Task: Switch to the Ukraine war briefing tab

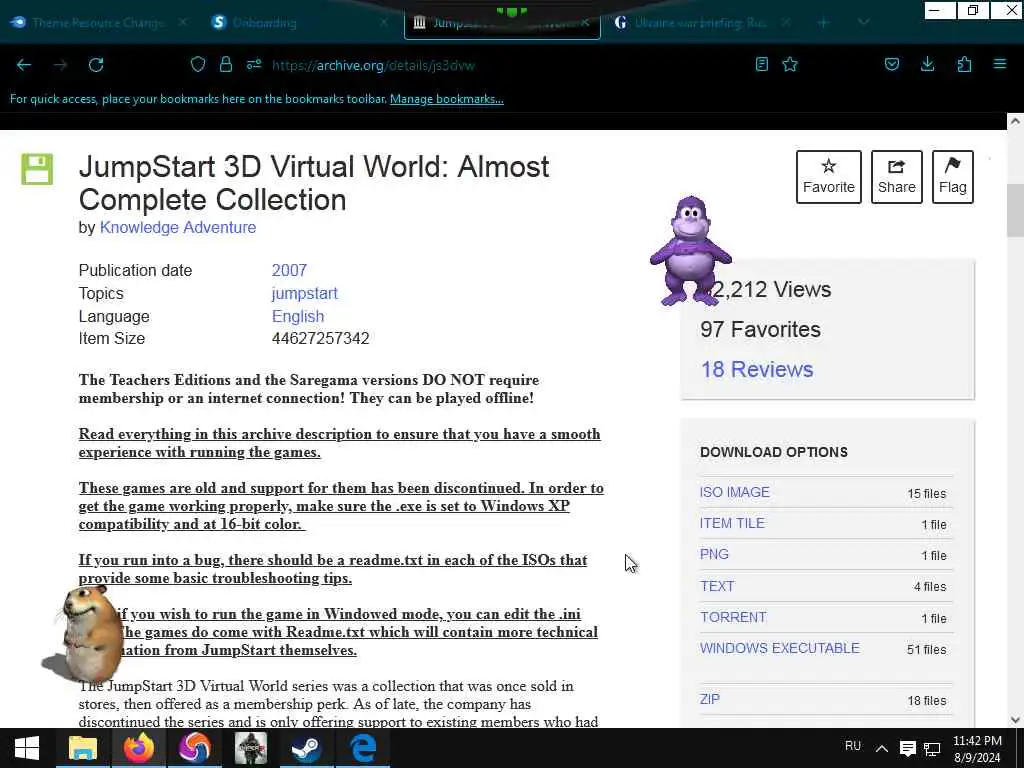Action: point(700,22)
